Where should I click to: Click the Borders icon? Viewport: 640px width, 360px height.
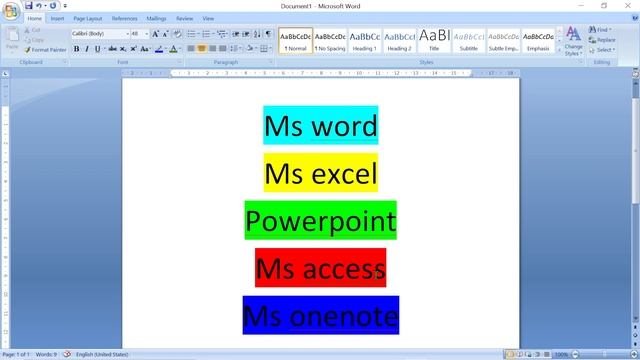point(264,49)
